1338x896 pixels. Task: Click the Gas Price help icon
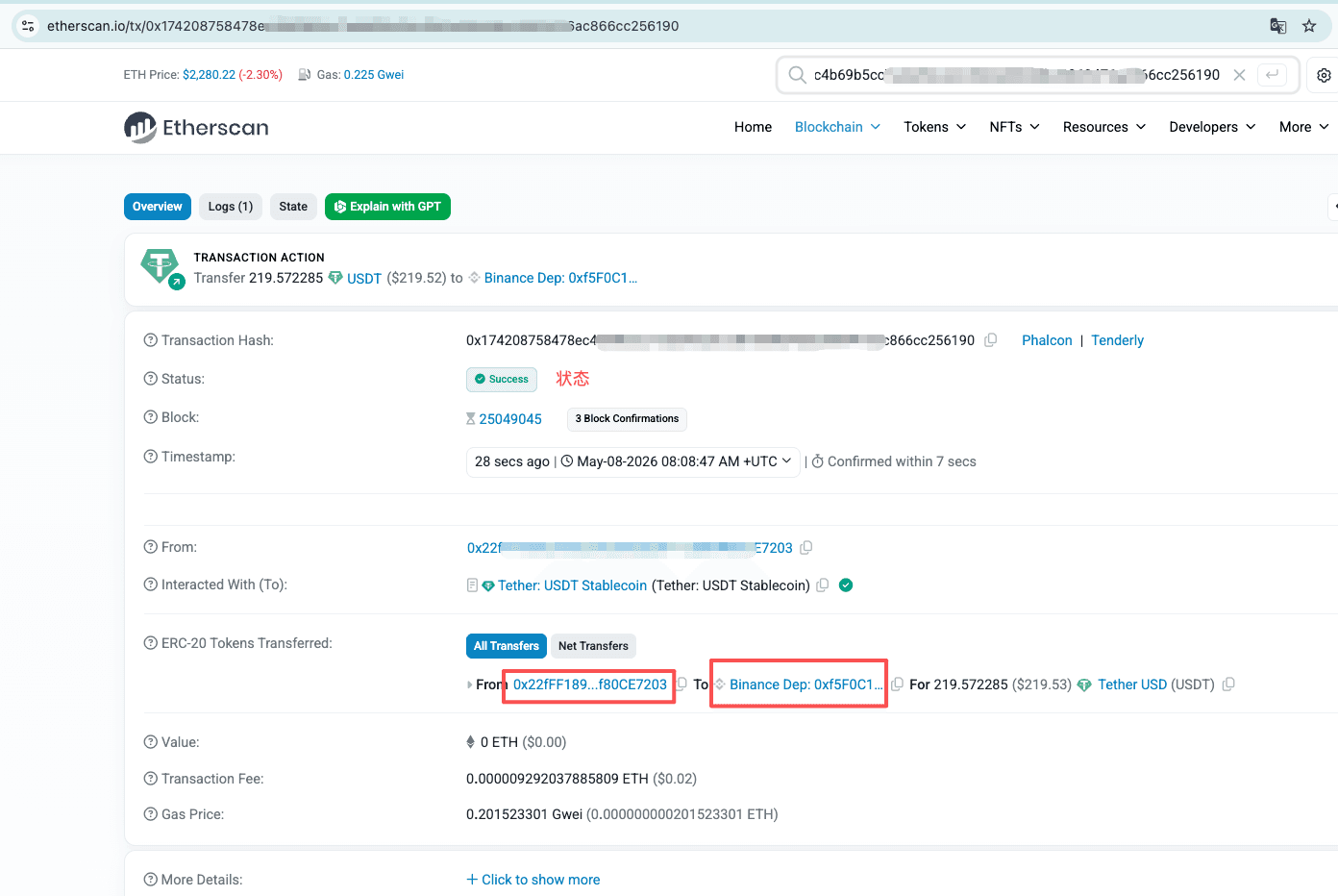tap(151, 814)
